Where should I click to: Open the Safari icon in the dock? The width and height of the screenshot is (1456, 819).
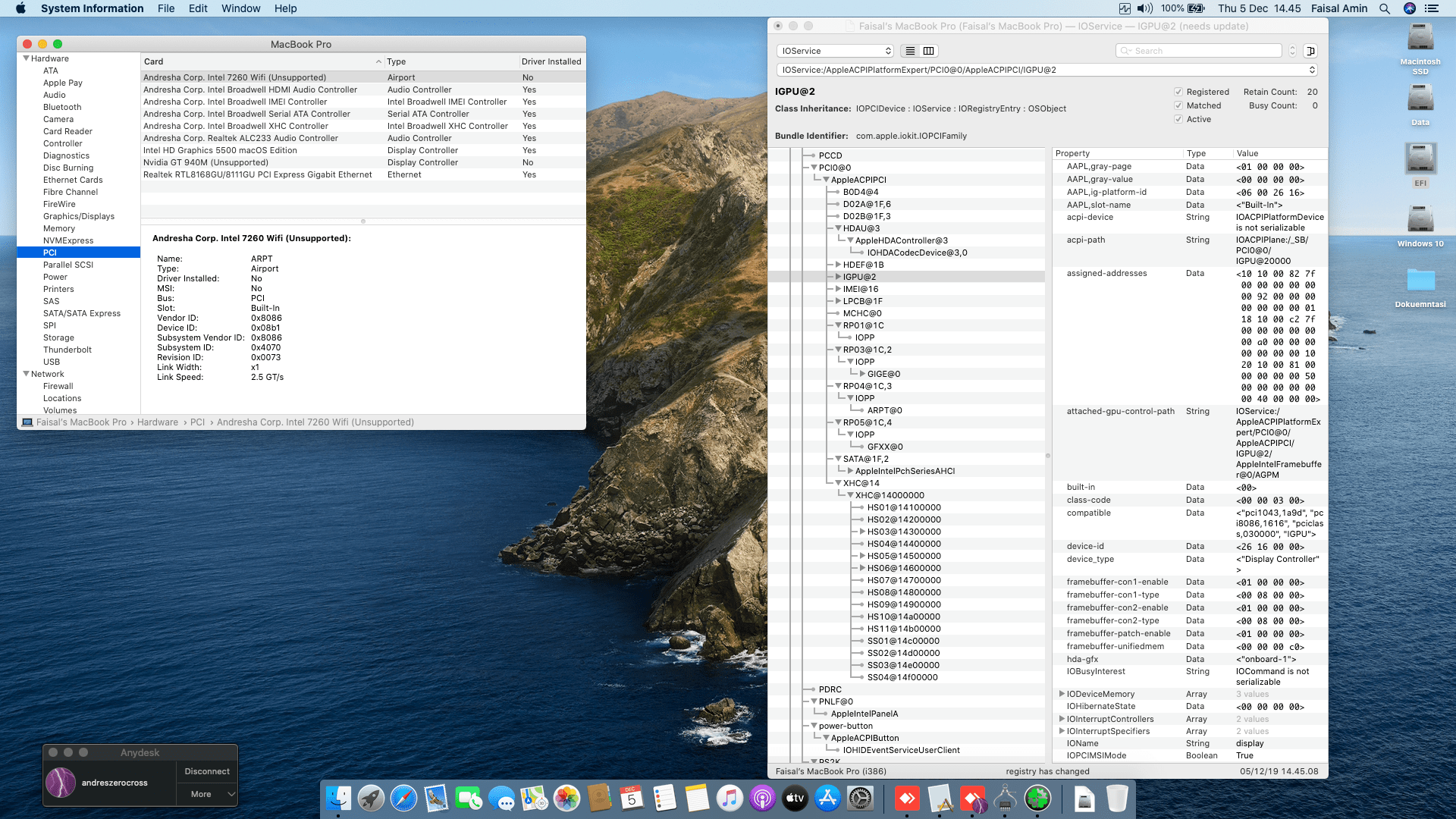point(403,798)
